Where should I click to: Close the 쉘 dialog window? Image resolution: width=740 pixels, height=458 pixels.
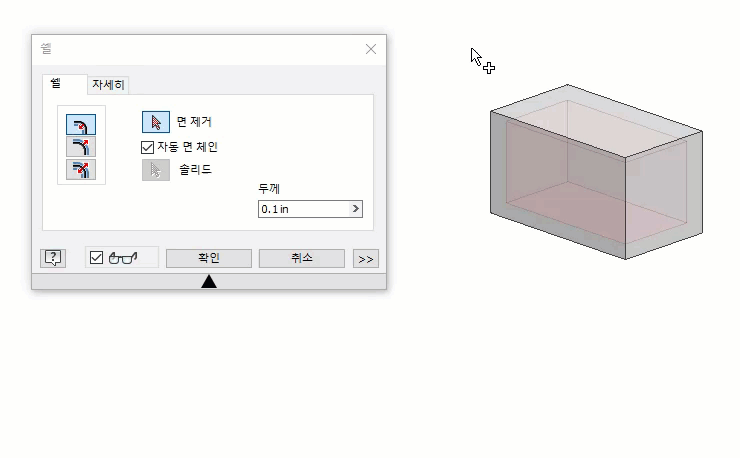(371, 49)
